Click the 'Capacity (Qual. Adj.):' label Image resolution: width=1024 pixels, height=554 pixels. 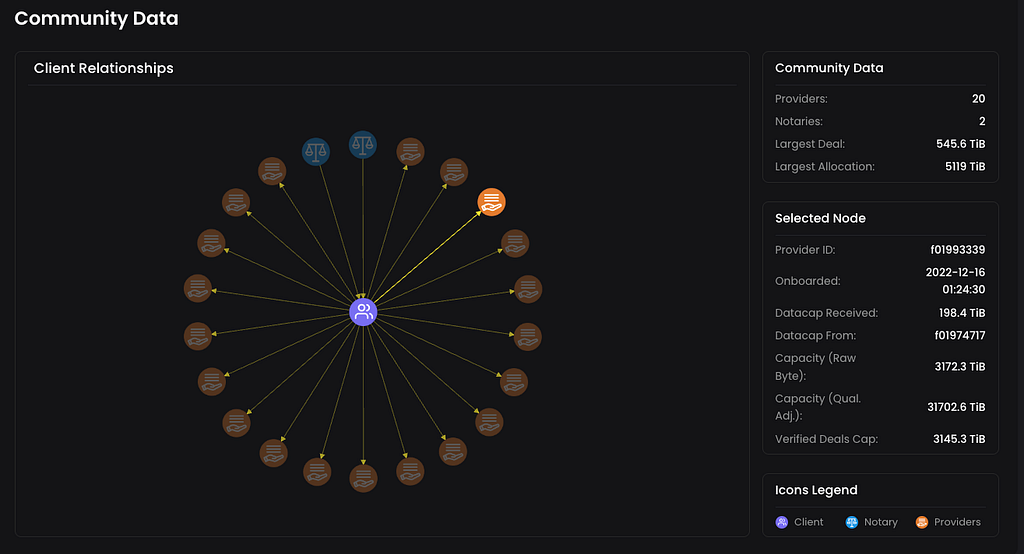click(818, 407)
